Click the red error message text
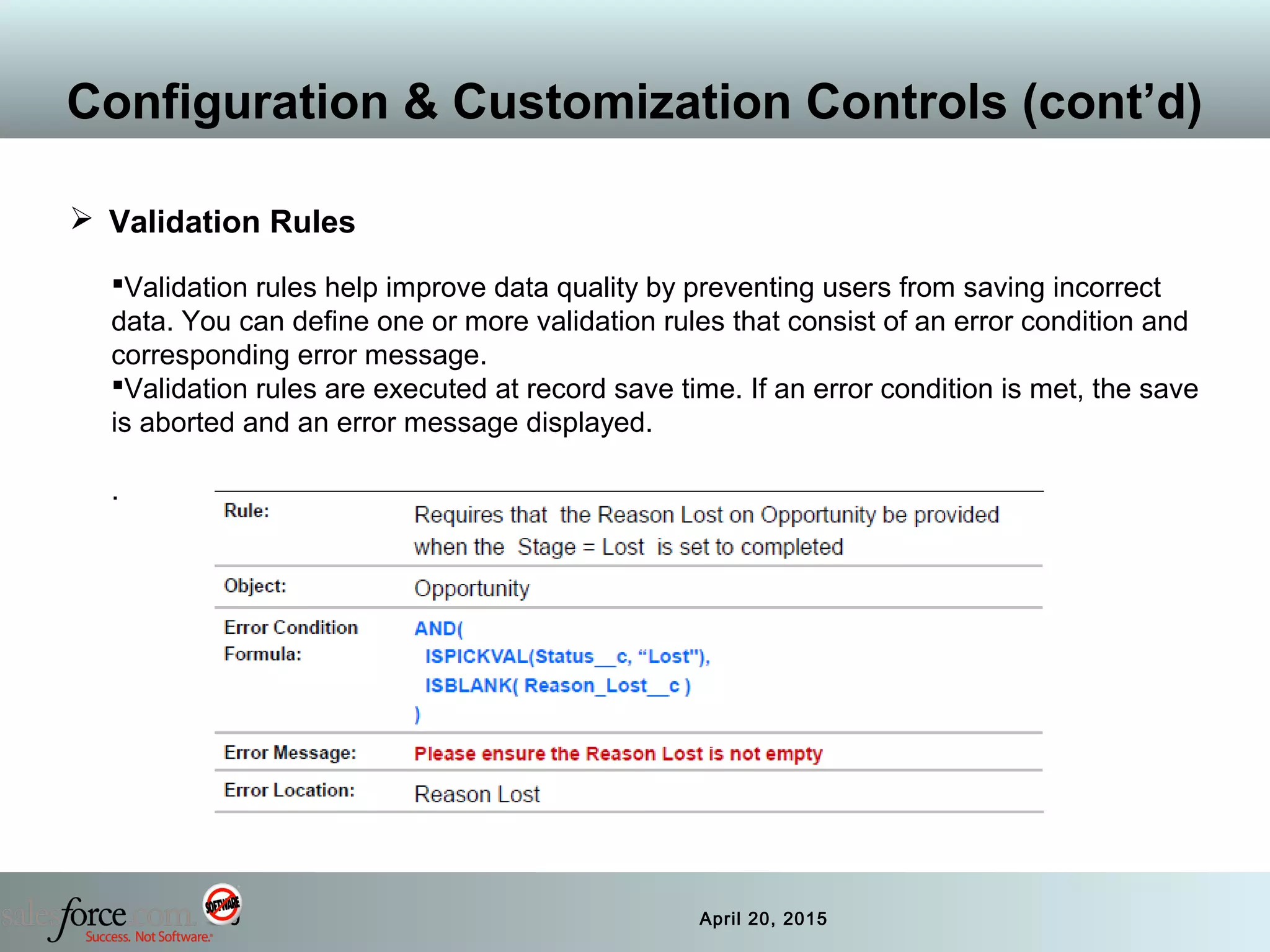The image size is (1270, 952). (618, 754)
